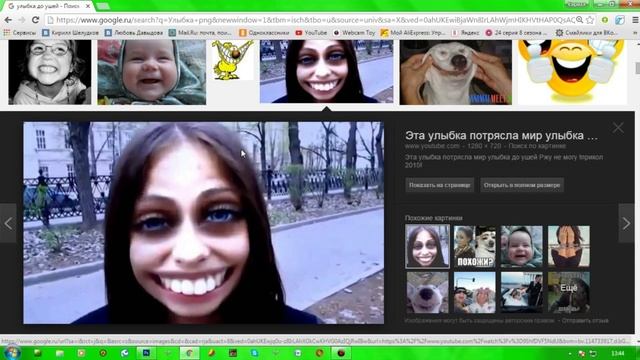Screen dimensions: 640x360
Task: Click Показать на странице button
Action: click(x=440, y=185)
